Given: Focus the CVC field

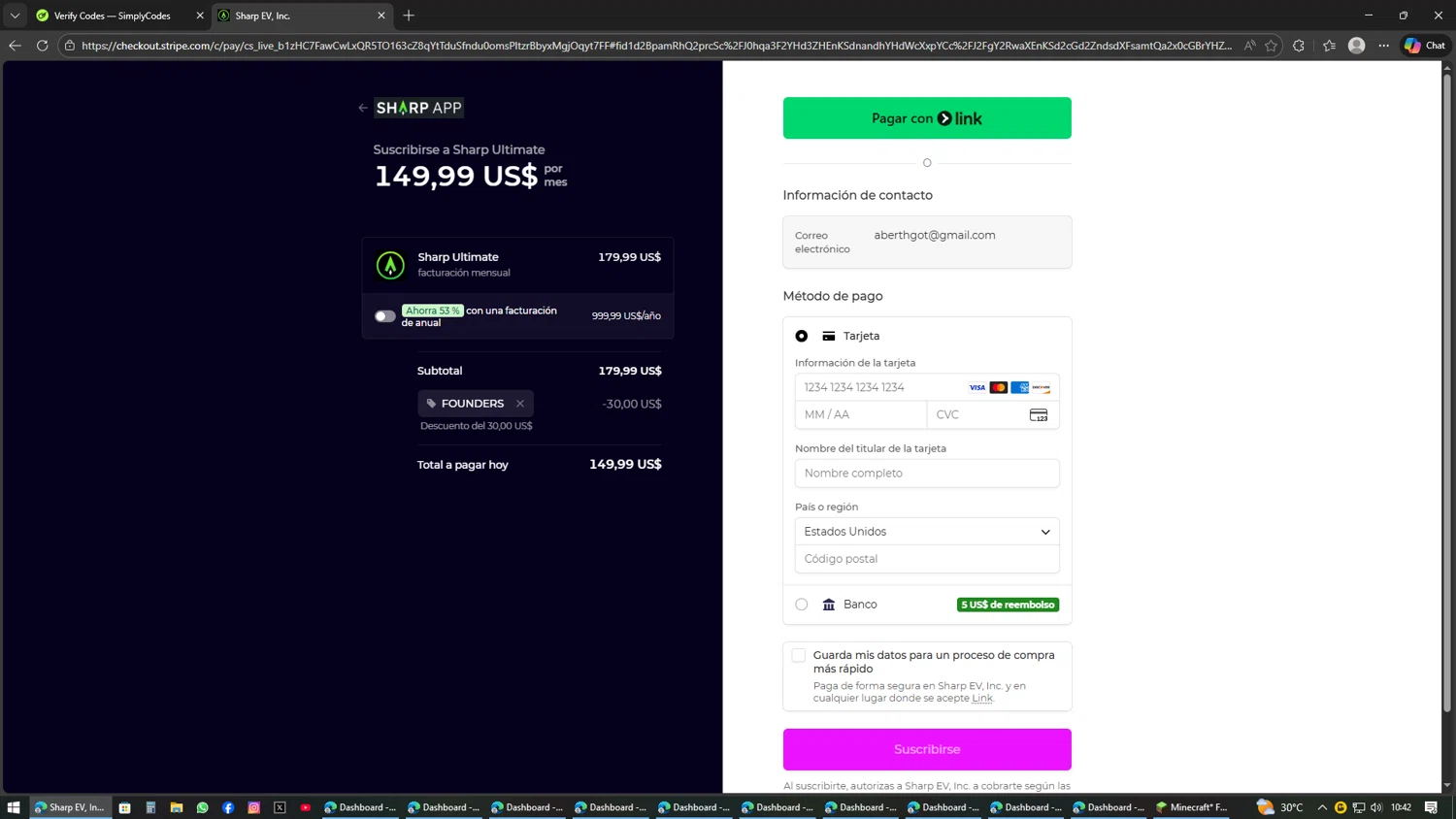Looking at the screenshot, I should (x=993, y=414).
